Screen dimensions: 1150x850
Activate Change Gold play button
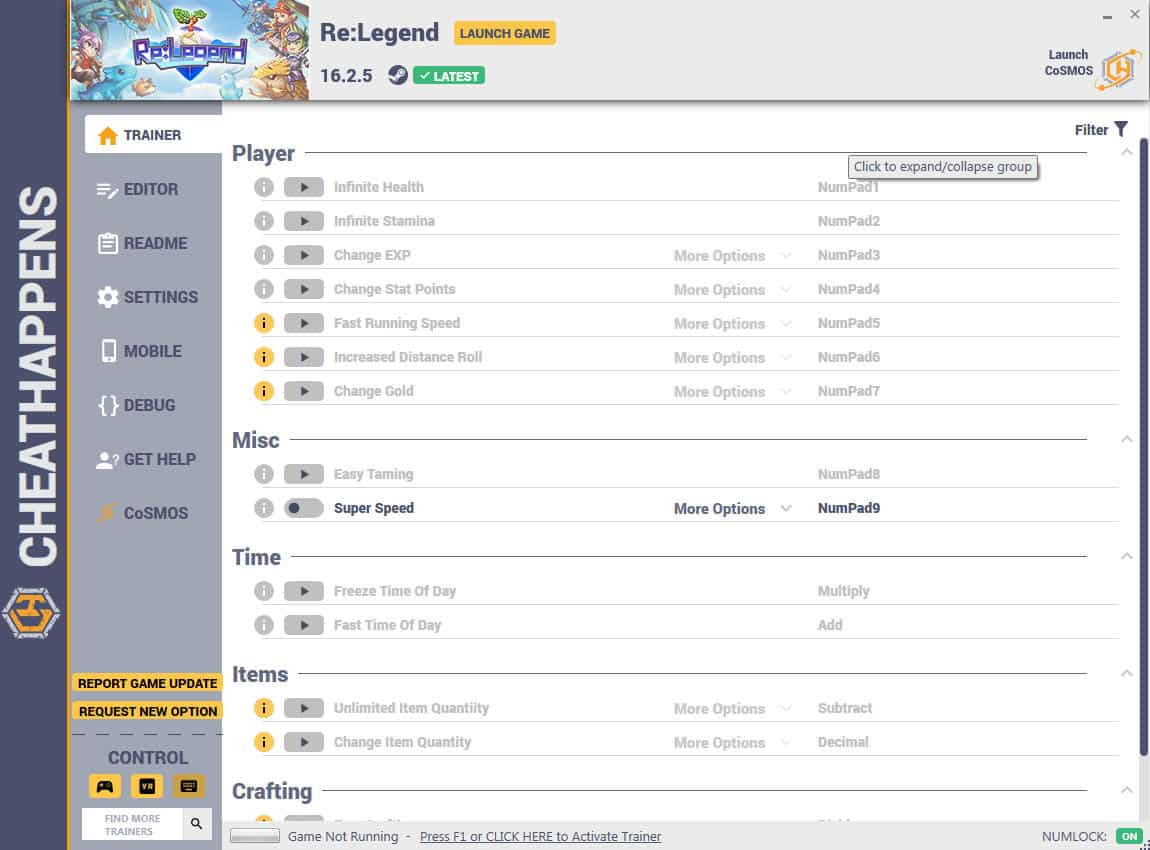(304, 391)
